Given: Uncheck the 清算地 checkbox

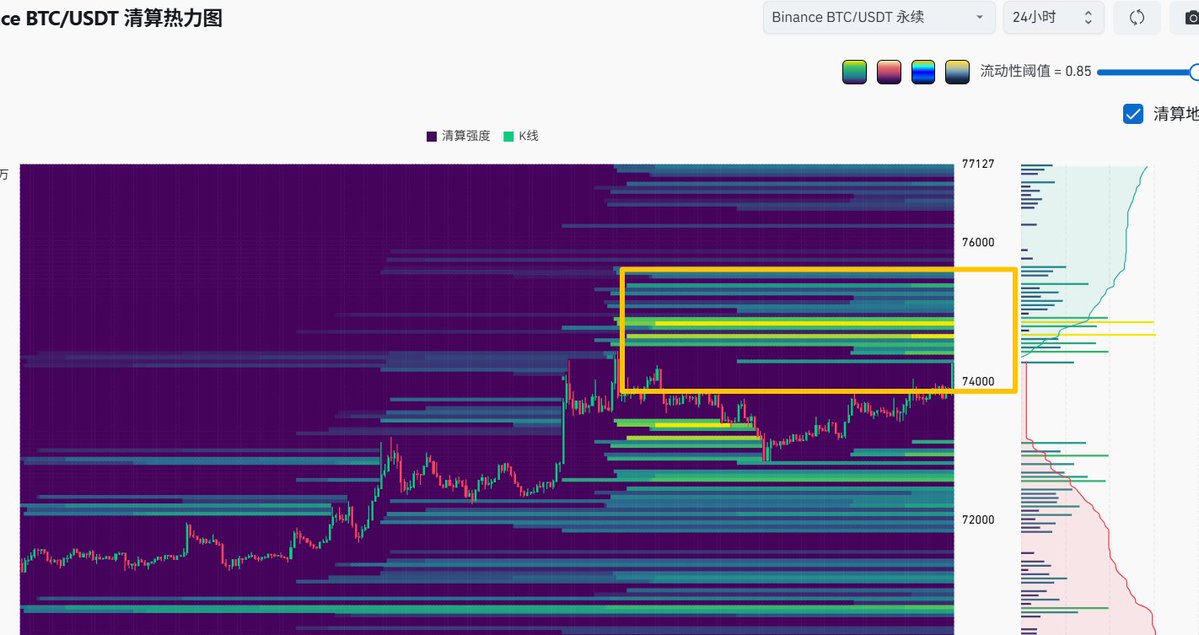Looking at the screenshot, I should [x=1133, y=113].
